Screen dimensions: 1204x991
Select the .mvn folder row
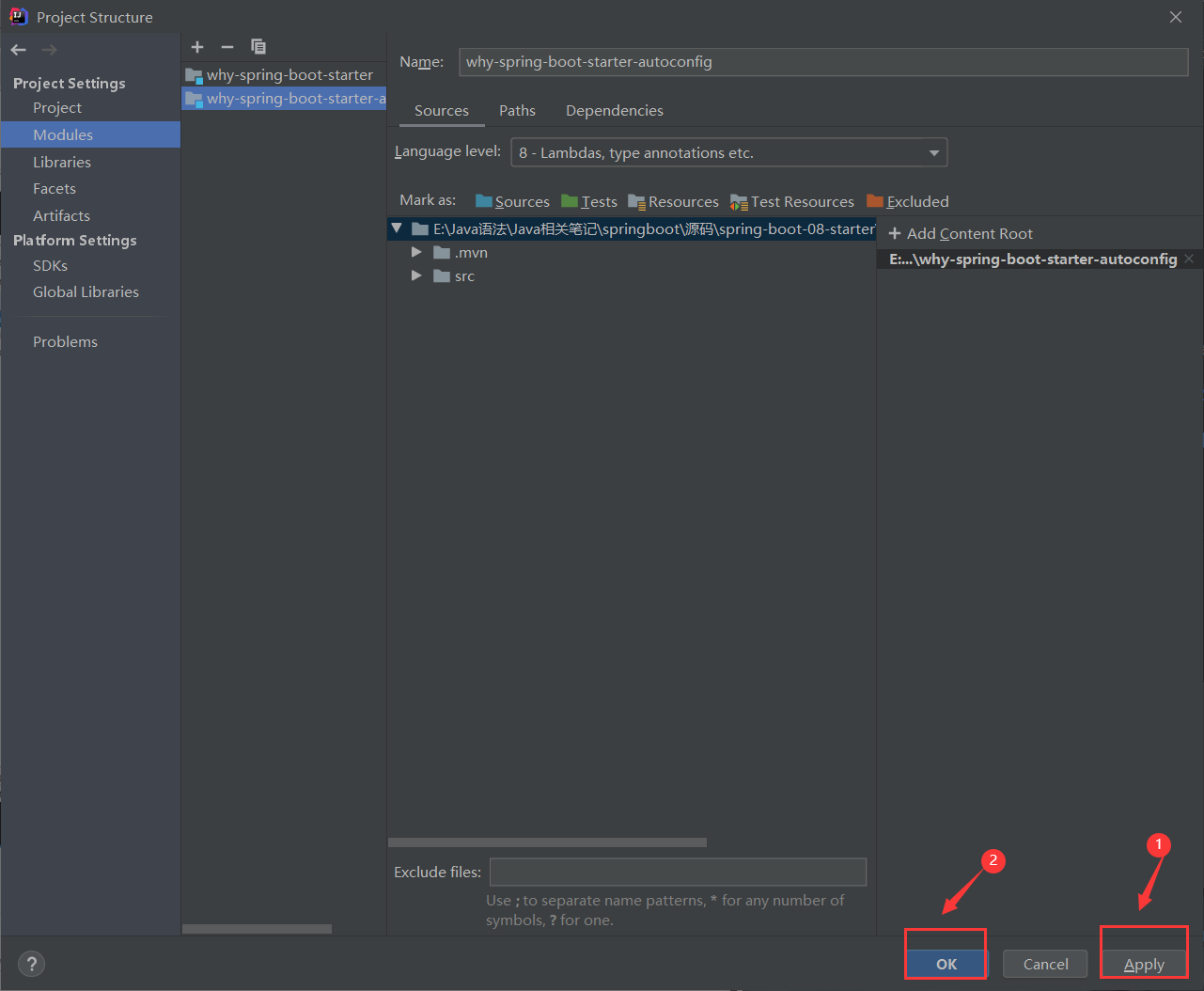pyautogui.click(x=632, y=252)
